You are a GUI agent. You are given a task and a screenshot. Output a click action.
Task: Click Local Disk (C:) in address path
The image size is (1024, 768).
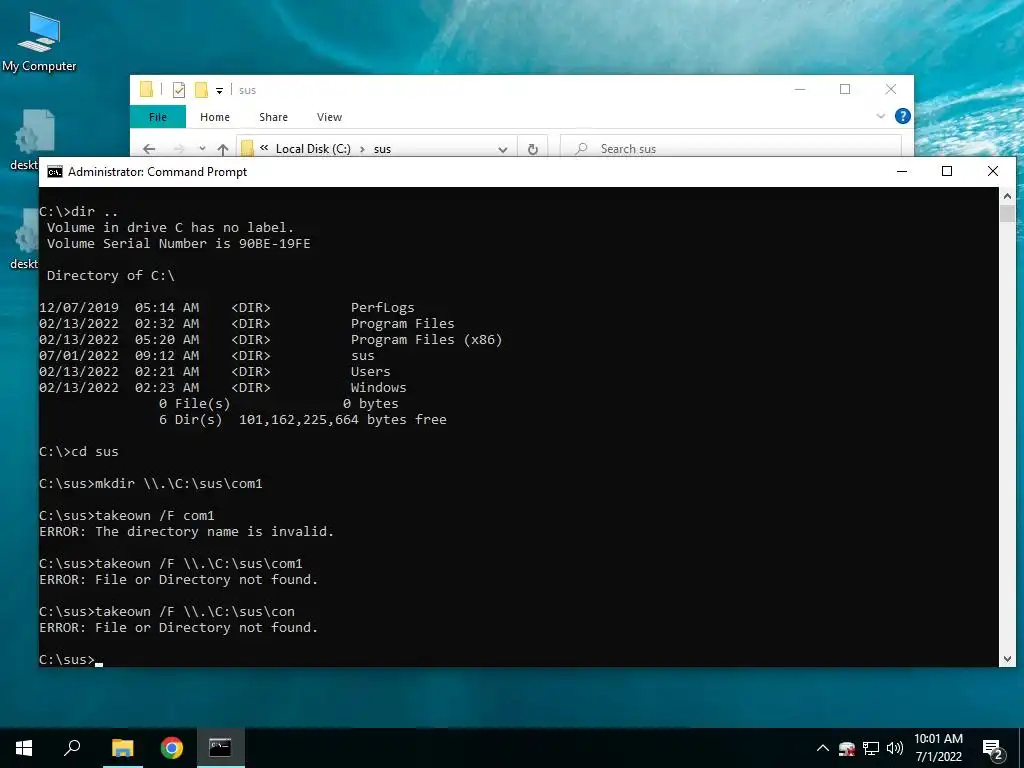[x=313, y=149]
